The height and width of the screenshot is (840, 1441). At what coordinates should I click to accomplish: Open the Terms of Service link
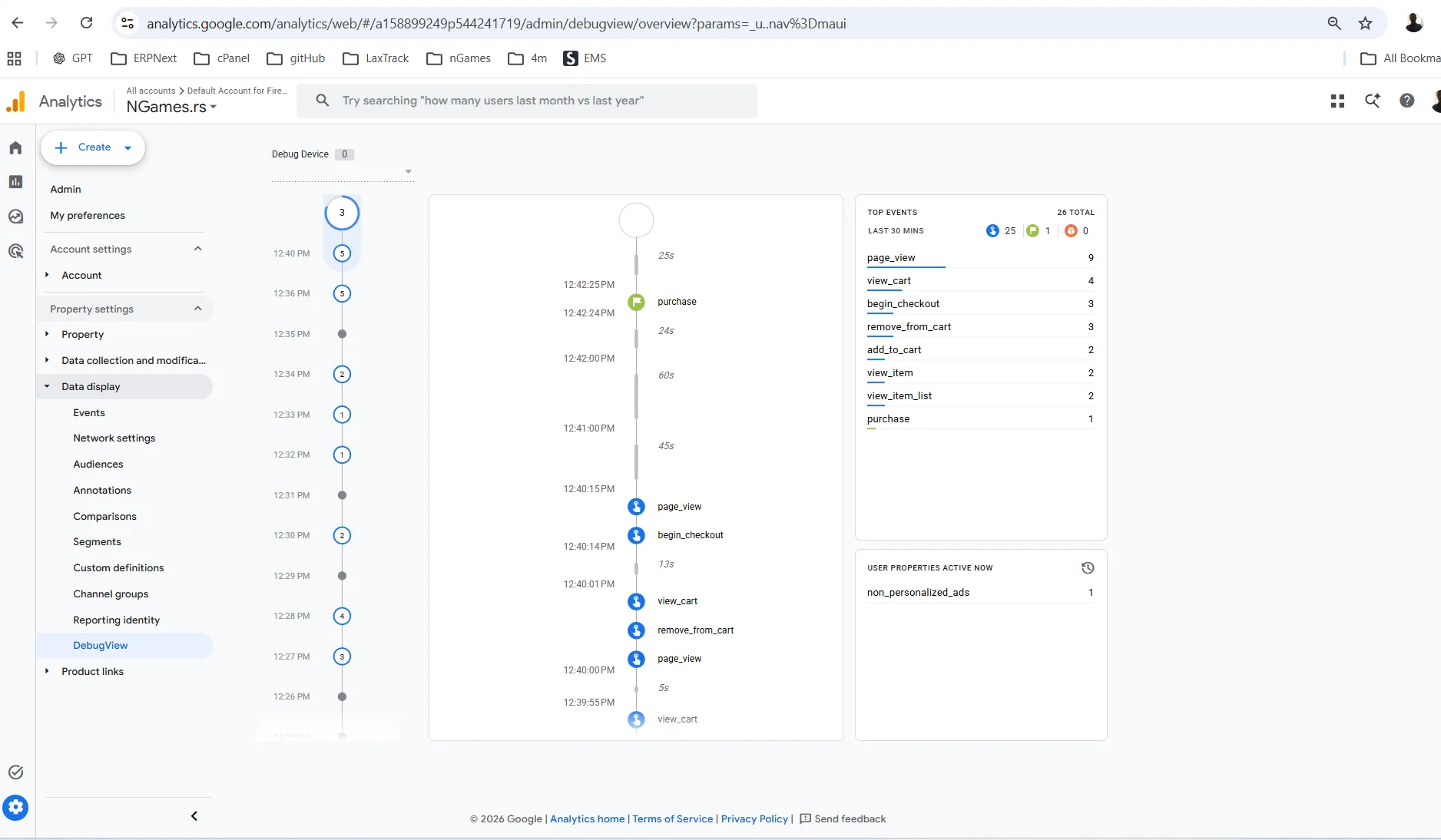click(x=672, y=819)
